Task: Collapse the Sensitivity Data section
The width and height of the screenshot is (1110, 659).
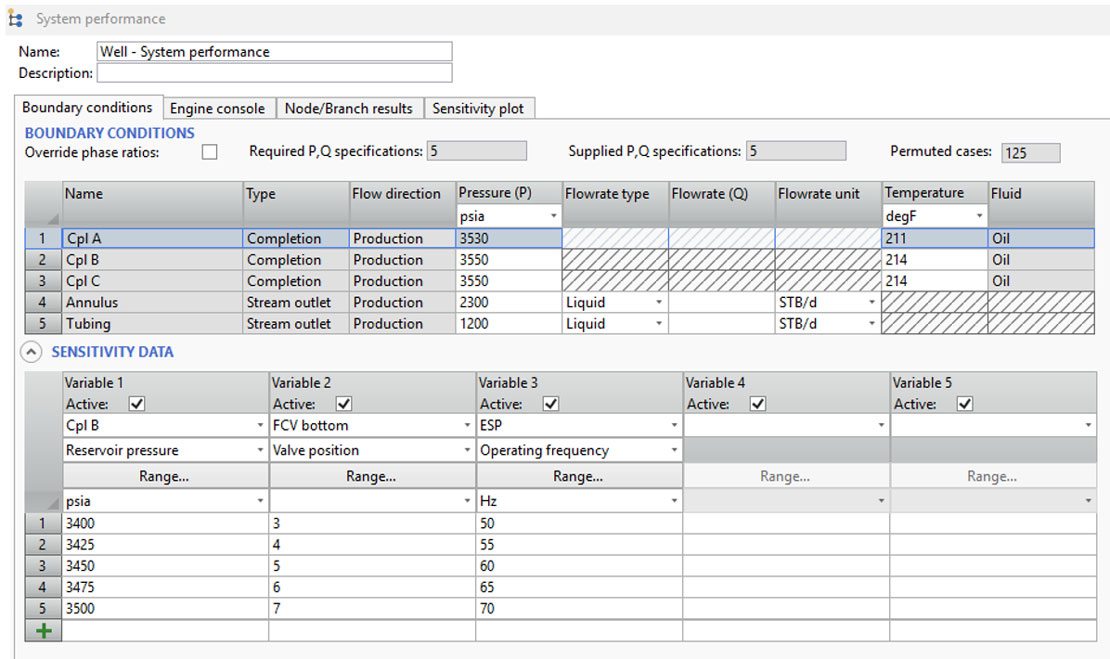Action: pyautogui.click(x=33, y=352)
